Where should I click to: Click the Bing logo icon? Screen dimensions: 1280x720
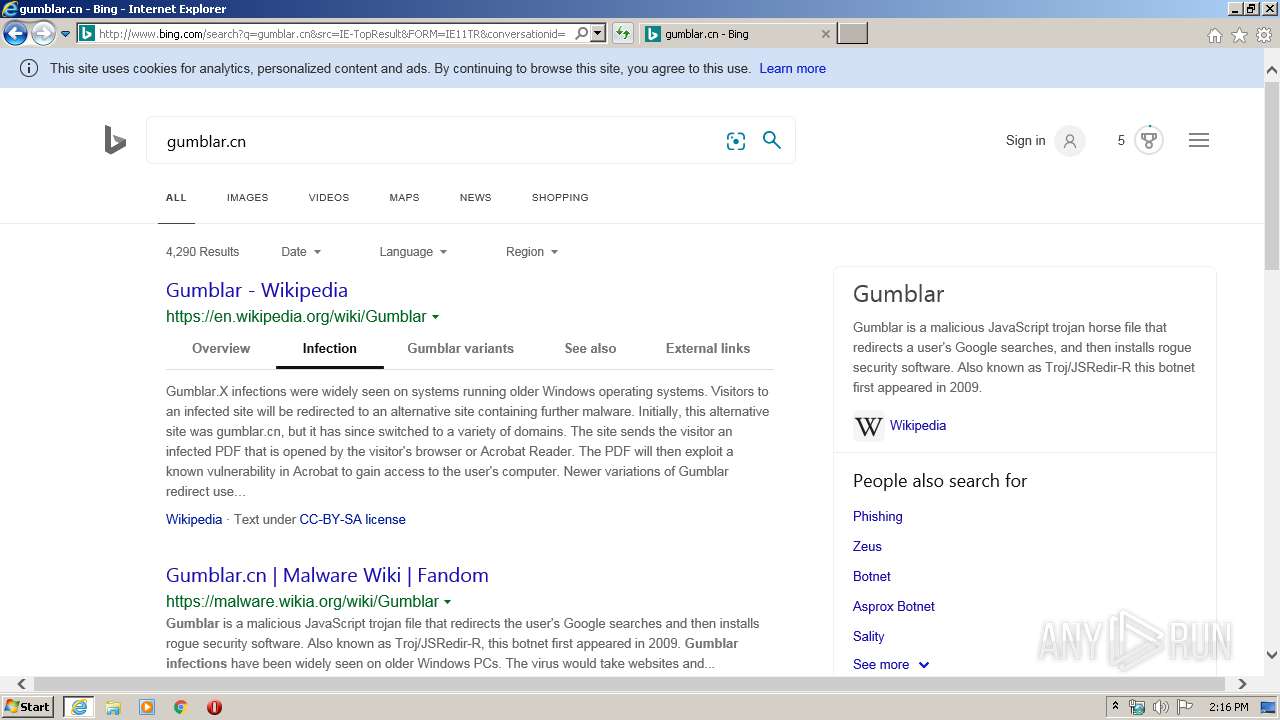(x=115, y=140)
